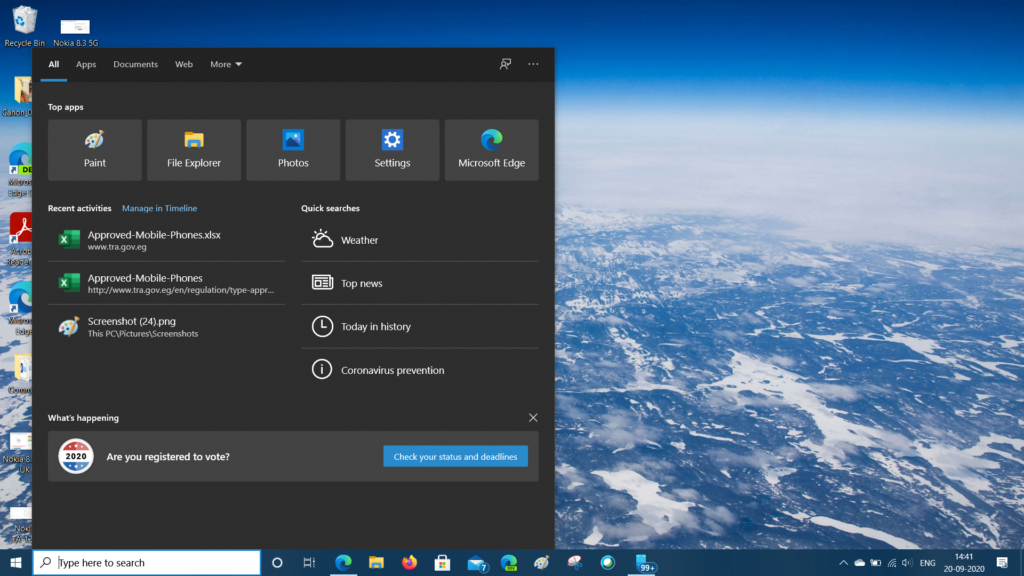Expand the More search filters menu

click(x=224, y=64)
